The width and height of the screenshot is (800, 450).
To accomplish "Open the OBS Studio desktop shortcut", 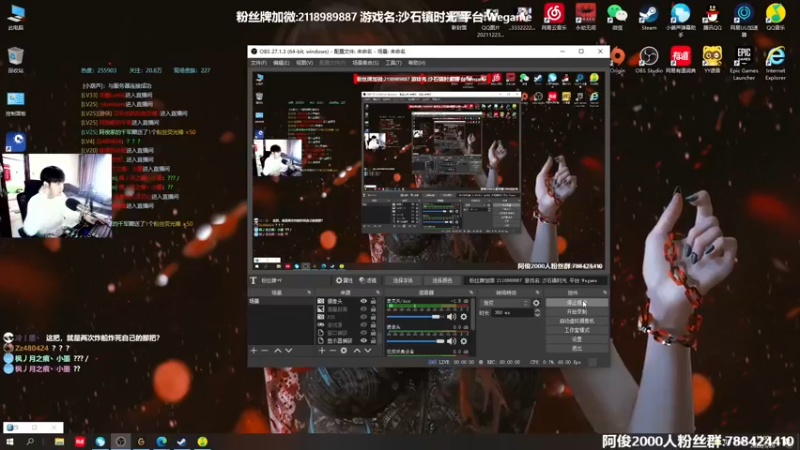I will pos(649,60).
